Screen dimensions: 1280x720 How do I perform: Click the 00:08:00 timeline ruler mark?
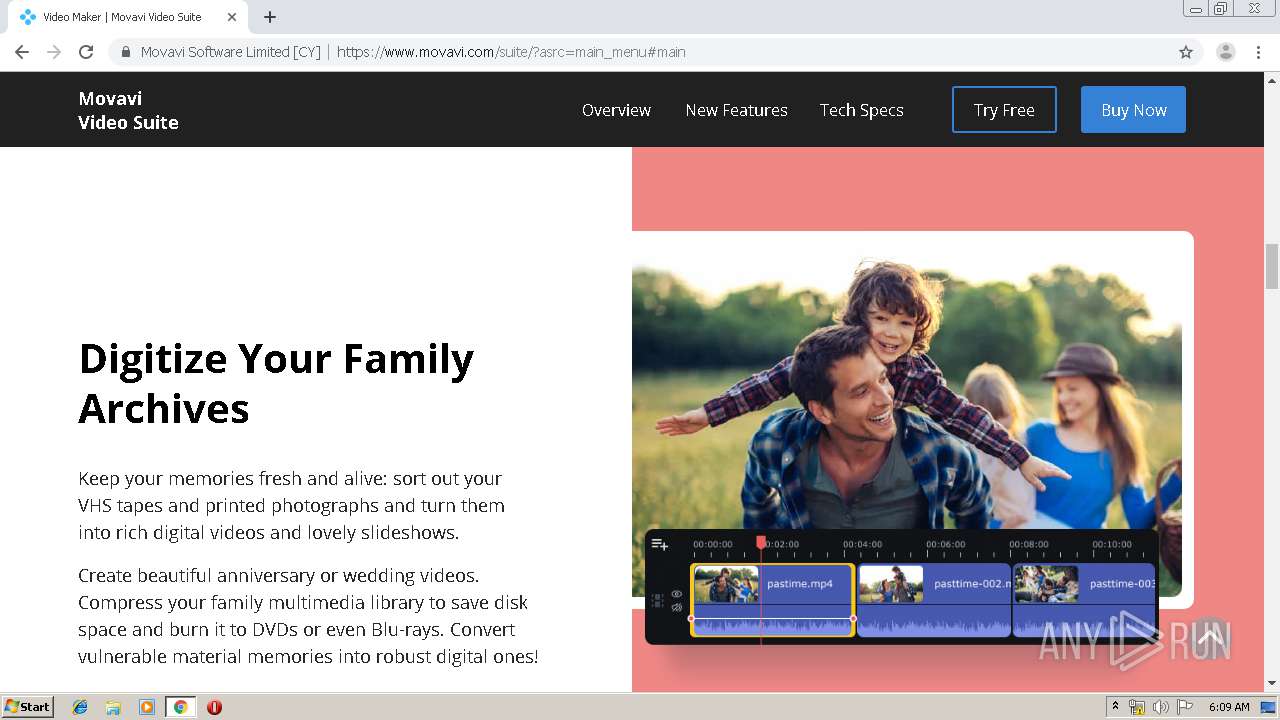1028,545
